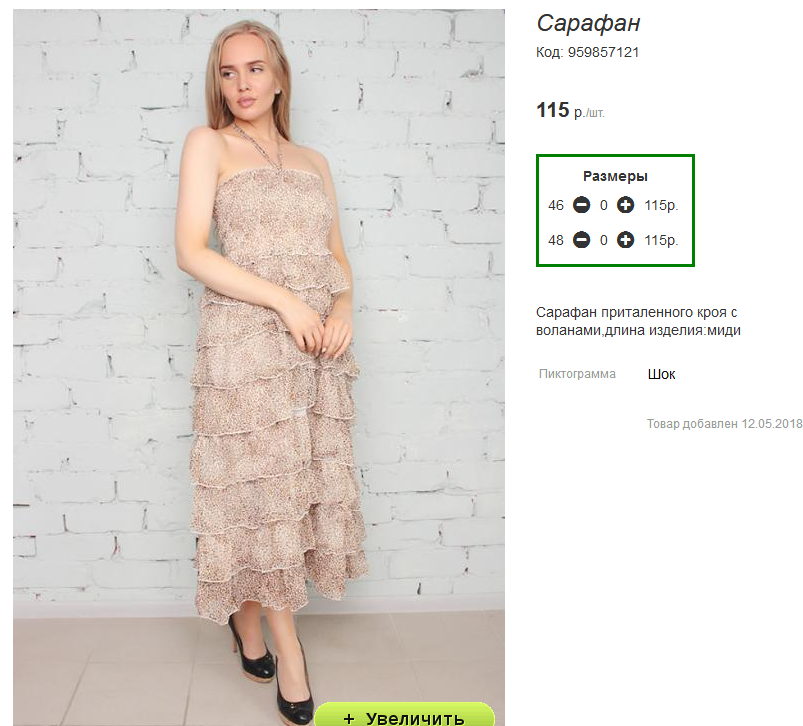The image size is (803, 726).
Task: Click the Товар добавлен date text
Action: [724, 423]
